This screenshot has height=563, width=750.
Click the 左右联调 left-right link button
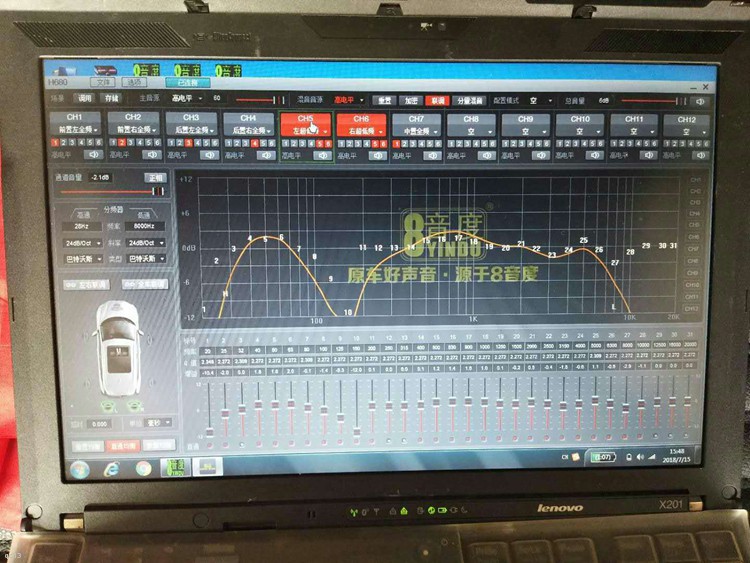pos(87,285)
